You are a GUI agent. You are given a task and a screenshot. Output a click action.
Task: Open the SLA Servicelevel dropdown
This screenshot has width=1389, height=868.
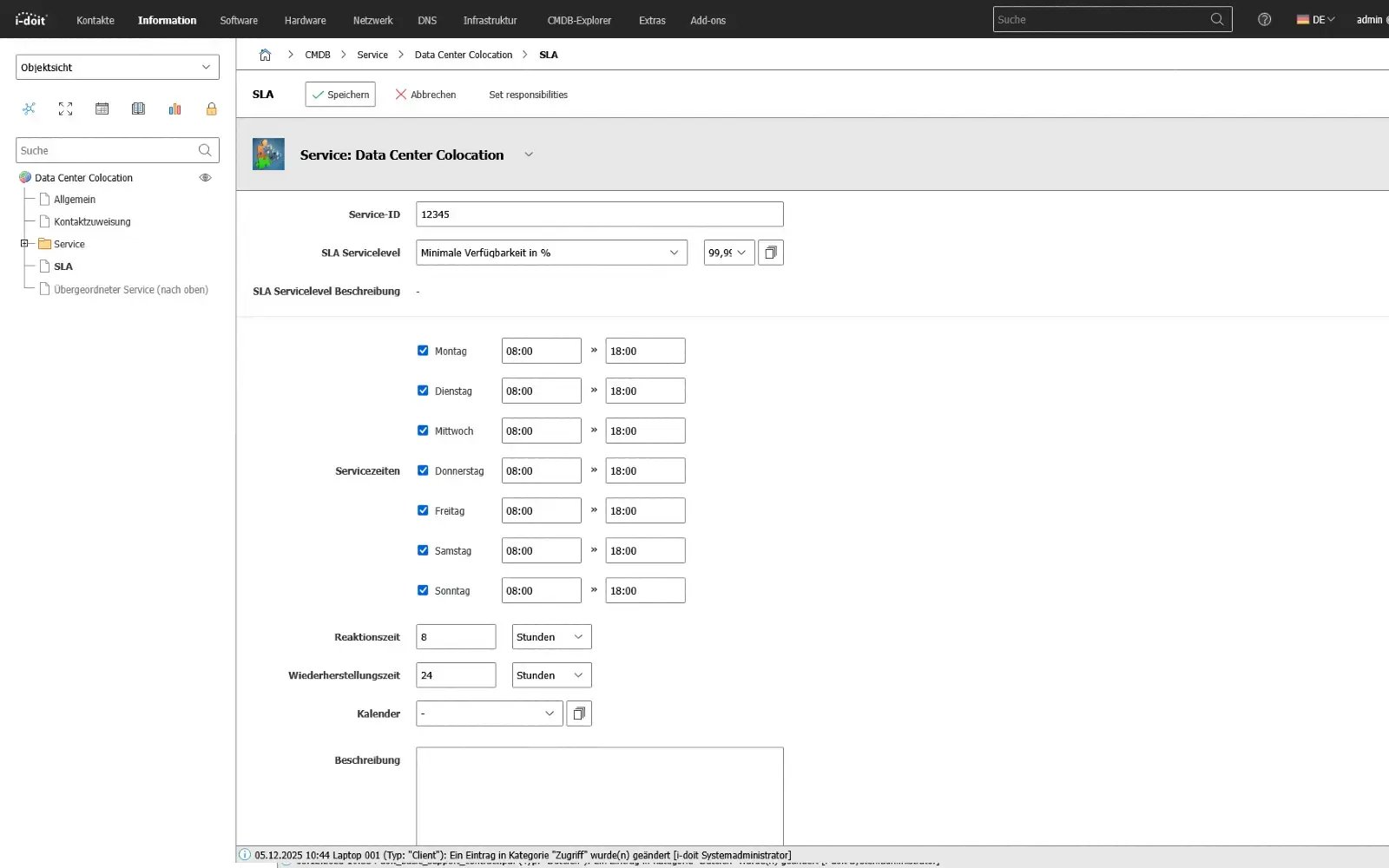pyautogui.click(x=550, y=253)
